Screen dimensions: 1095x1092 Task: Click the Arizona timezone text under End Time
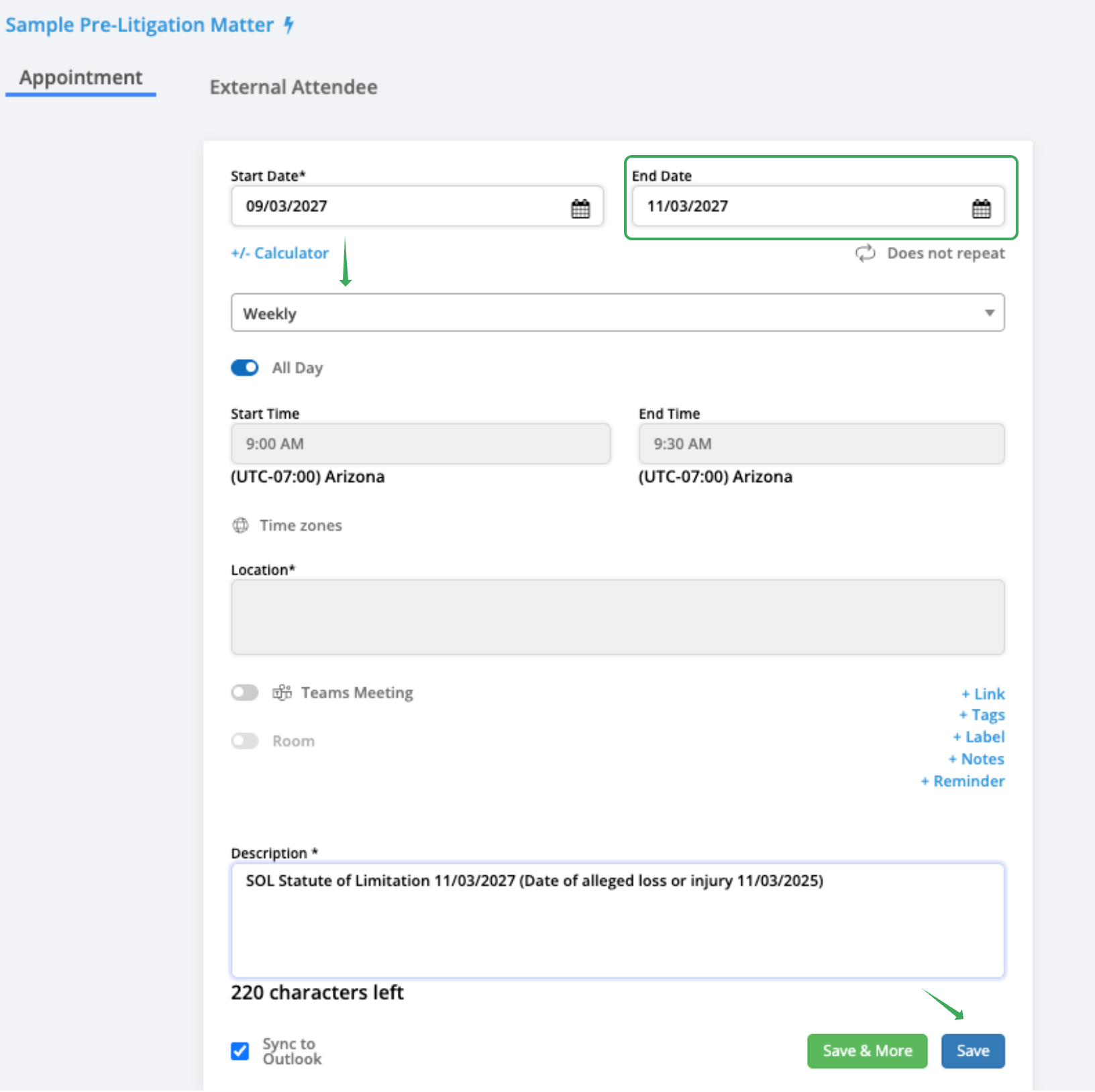[x=715, y=477]
